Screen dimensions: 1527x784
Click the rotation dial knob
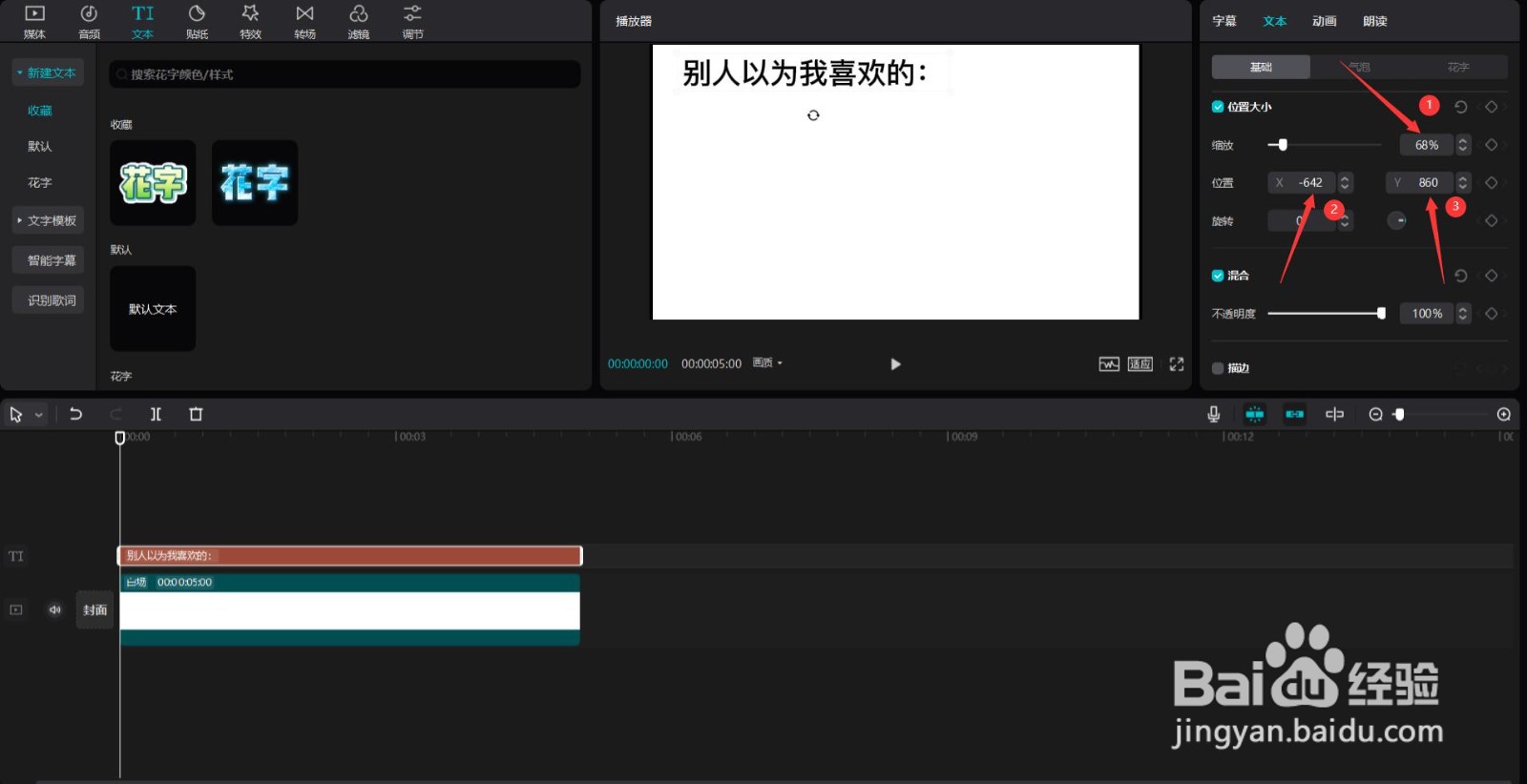pos(1396,220)
